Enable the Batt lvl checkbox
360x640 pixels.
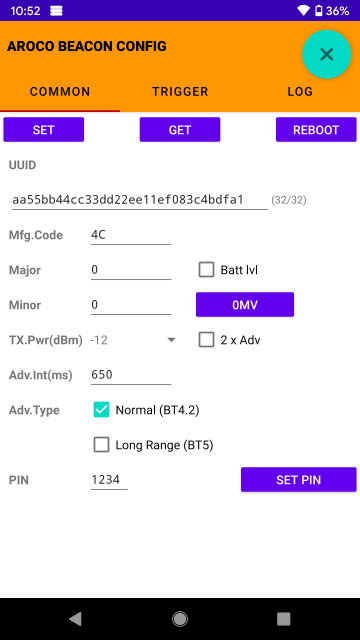coord(207,270)
